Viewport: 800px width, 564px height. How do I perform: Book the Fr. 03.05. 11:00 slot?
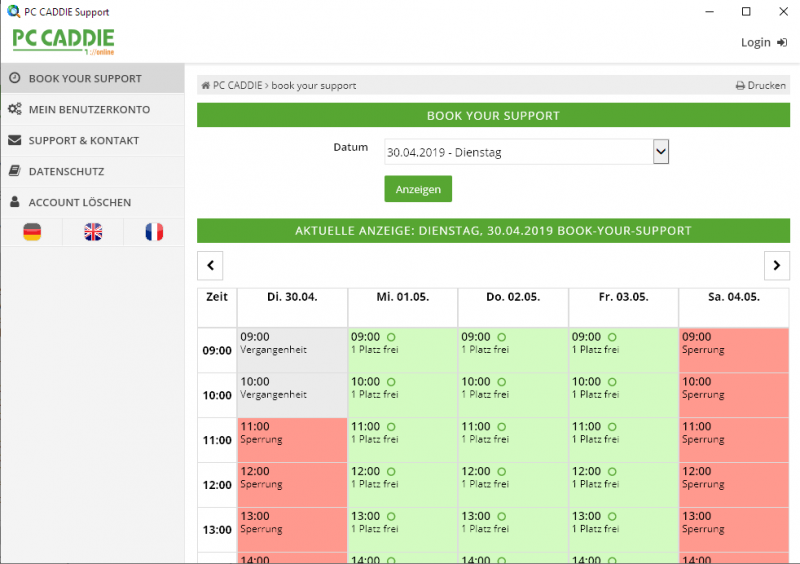tap(623, 439)
